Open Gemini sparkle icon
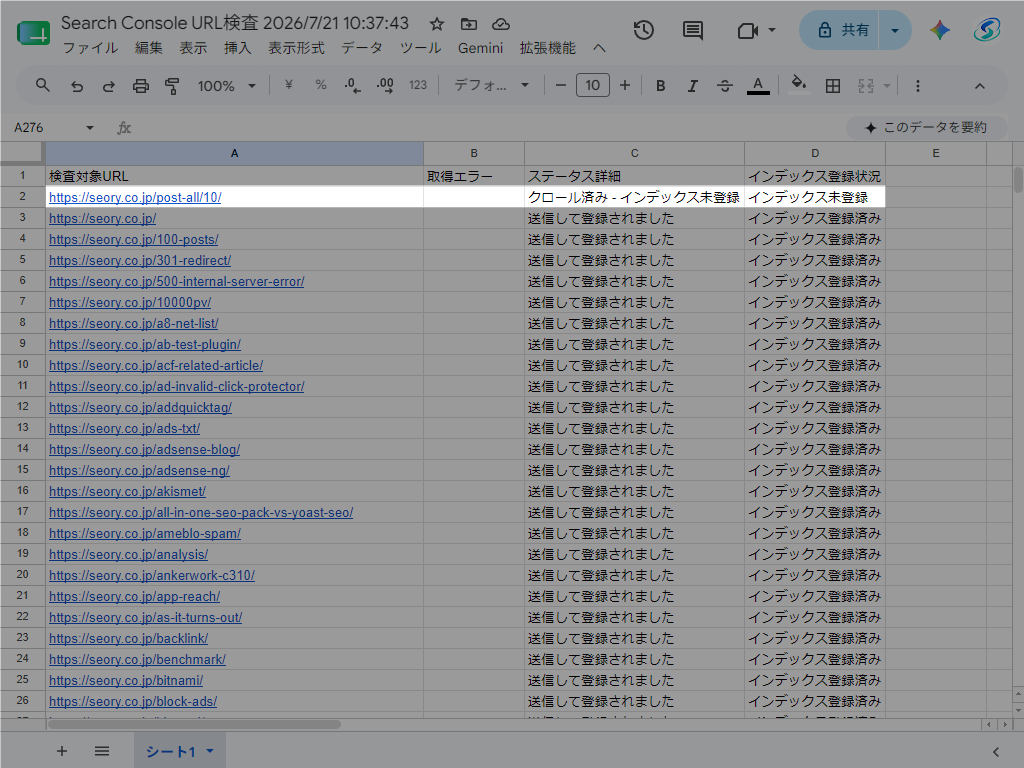1024x768 pixels. [x=940, y=30]
